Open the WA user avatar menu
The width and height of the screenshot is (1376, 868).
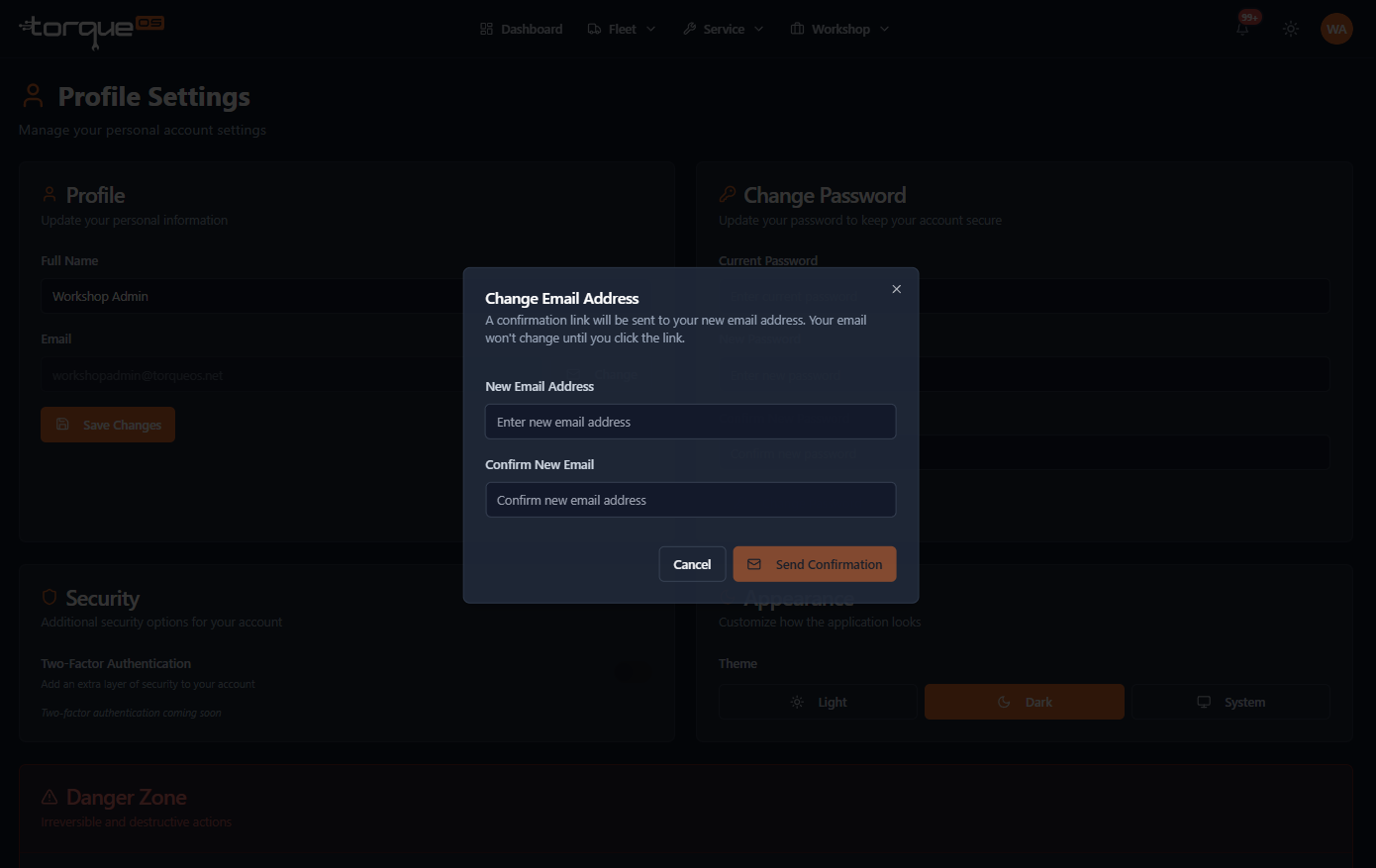(x=1336, y=29)
